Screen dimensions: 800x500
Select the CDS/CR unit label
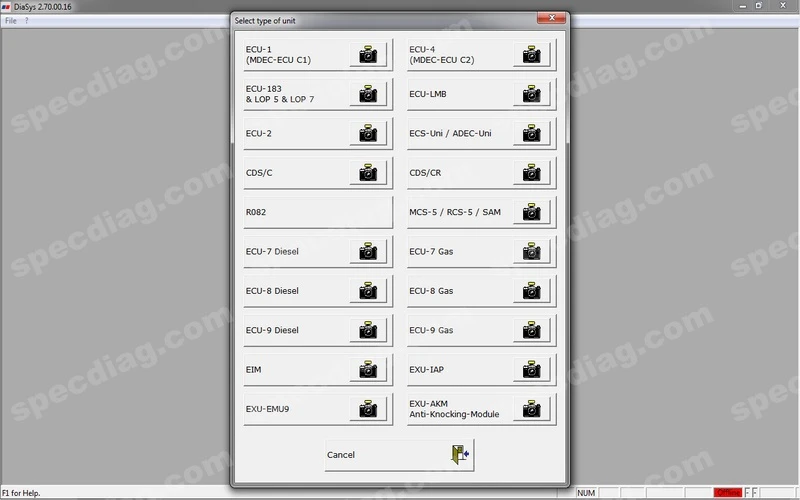tap(425, 173)
